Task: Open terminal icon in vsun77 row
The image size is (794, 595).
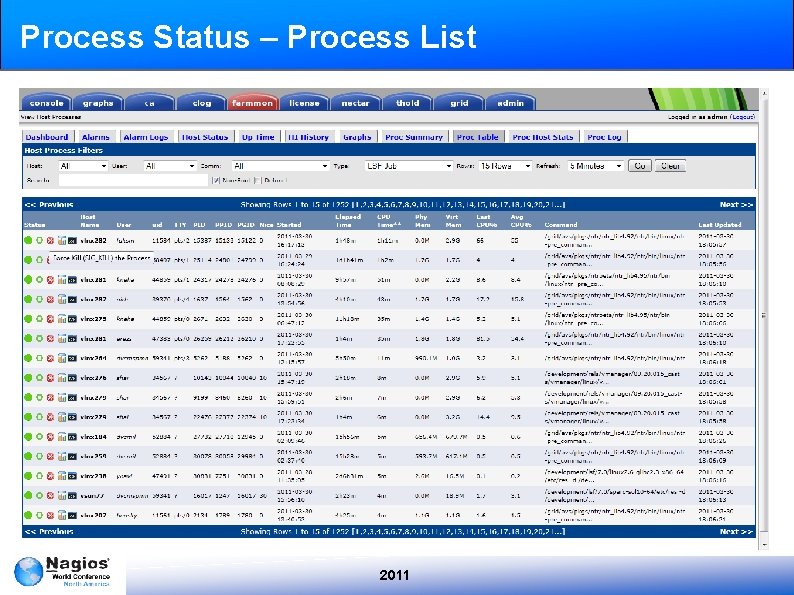Action: tap(72, 496)
